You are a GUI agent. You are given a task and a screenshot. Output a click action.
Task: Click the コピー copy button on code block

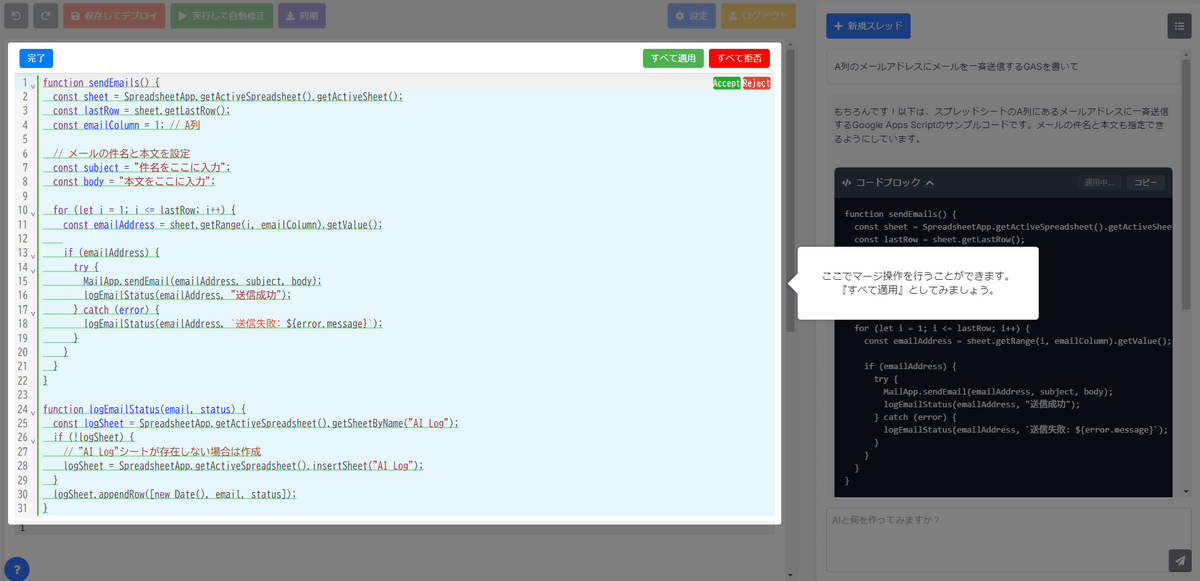1146,183
